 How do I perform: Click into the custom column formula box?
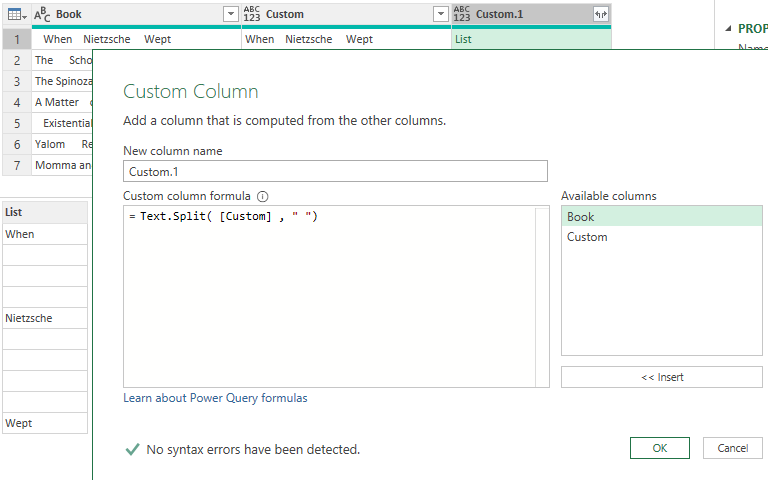tap(329, 297)
